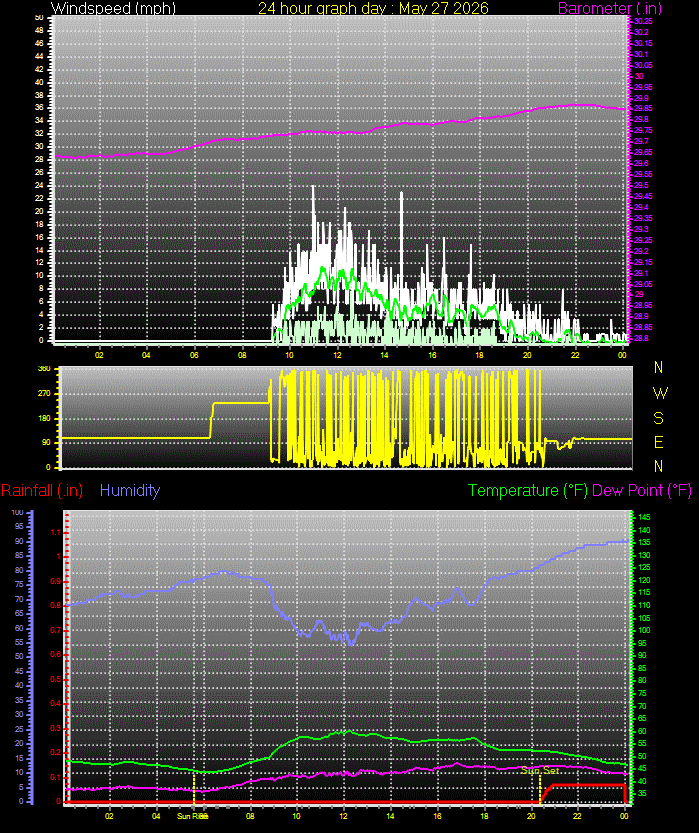Click "0.8" on the red rainfall axis

point(56,606)
